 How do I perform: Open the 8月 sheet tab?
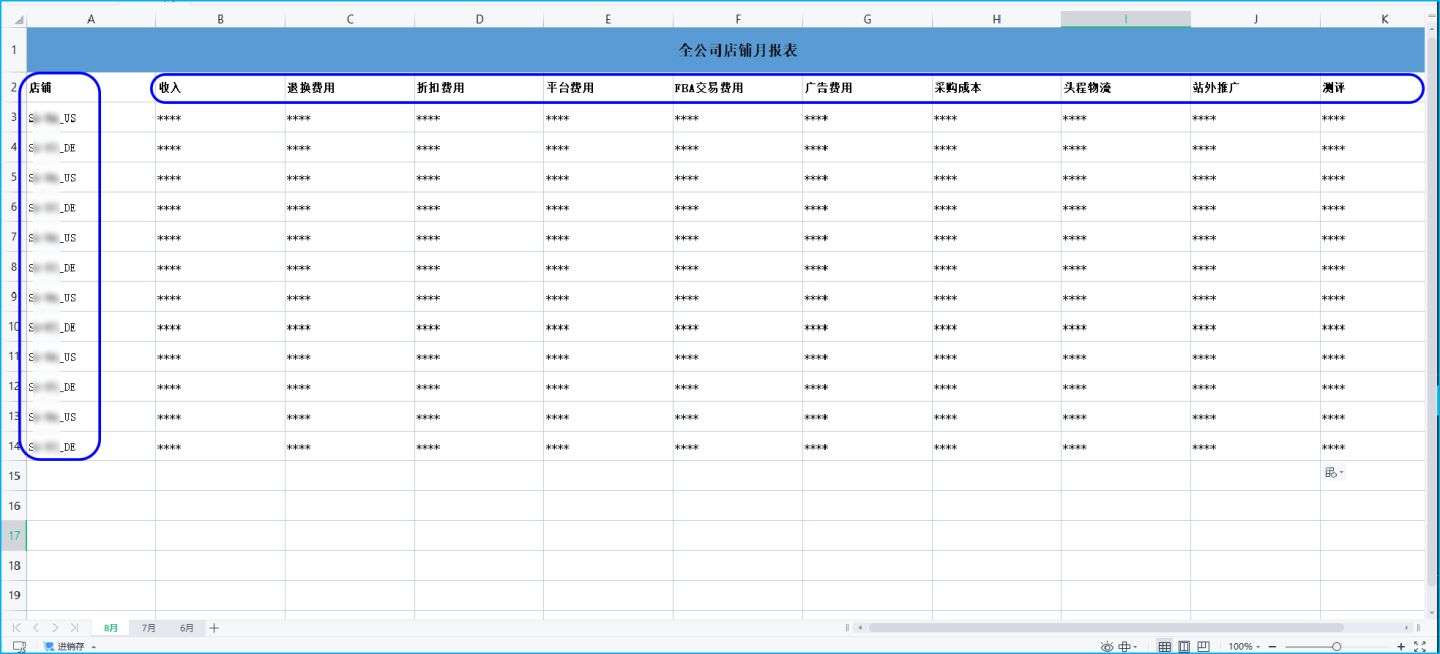coord(111,628)
